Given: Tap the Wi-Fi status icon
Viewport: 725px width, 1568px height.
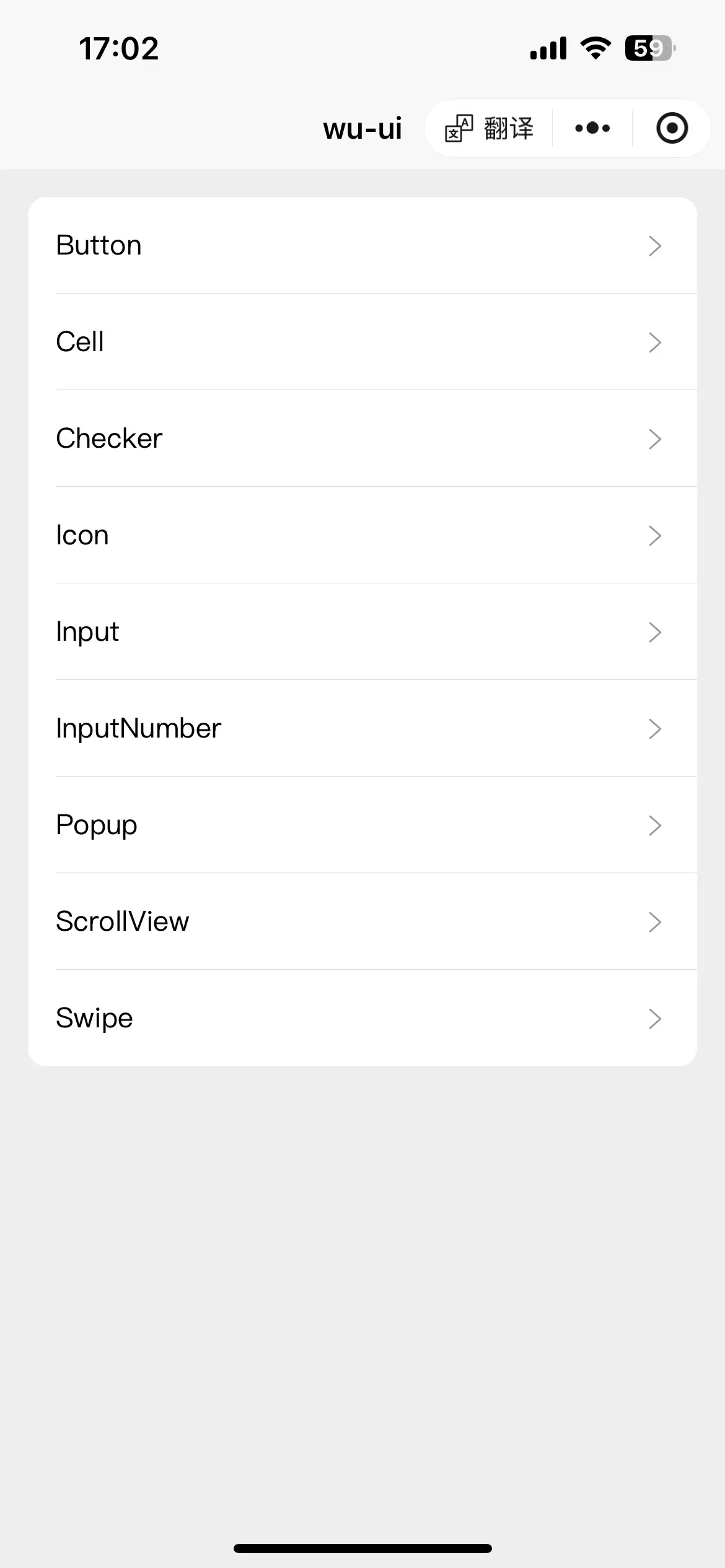Looking at the screenshot, I should click(x=595, y=48).
